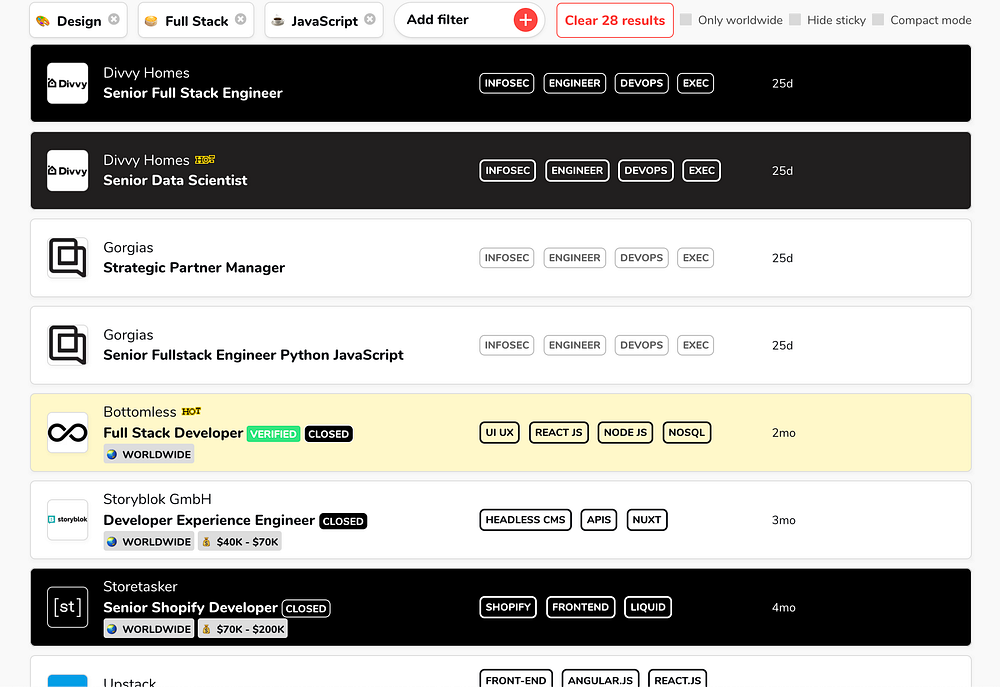This screenshot has height=687, width=1000.
Task: Click FRONT-END tag on Upstack row
Action: [516, 679]
